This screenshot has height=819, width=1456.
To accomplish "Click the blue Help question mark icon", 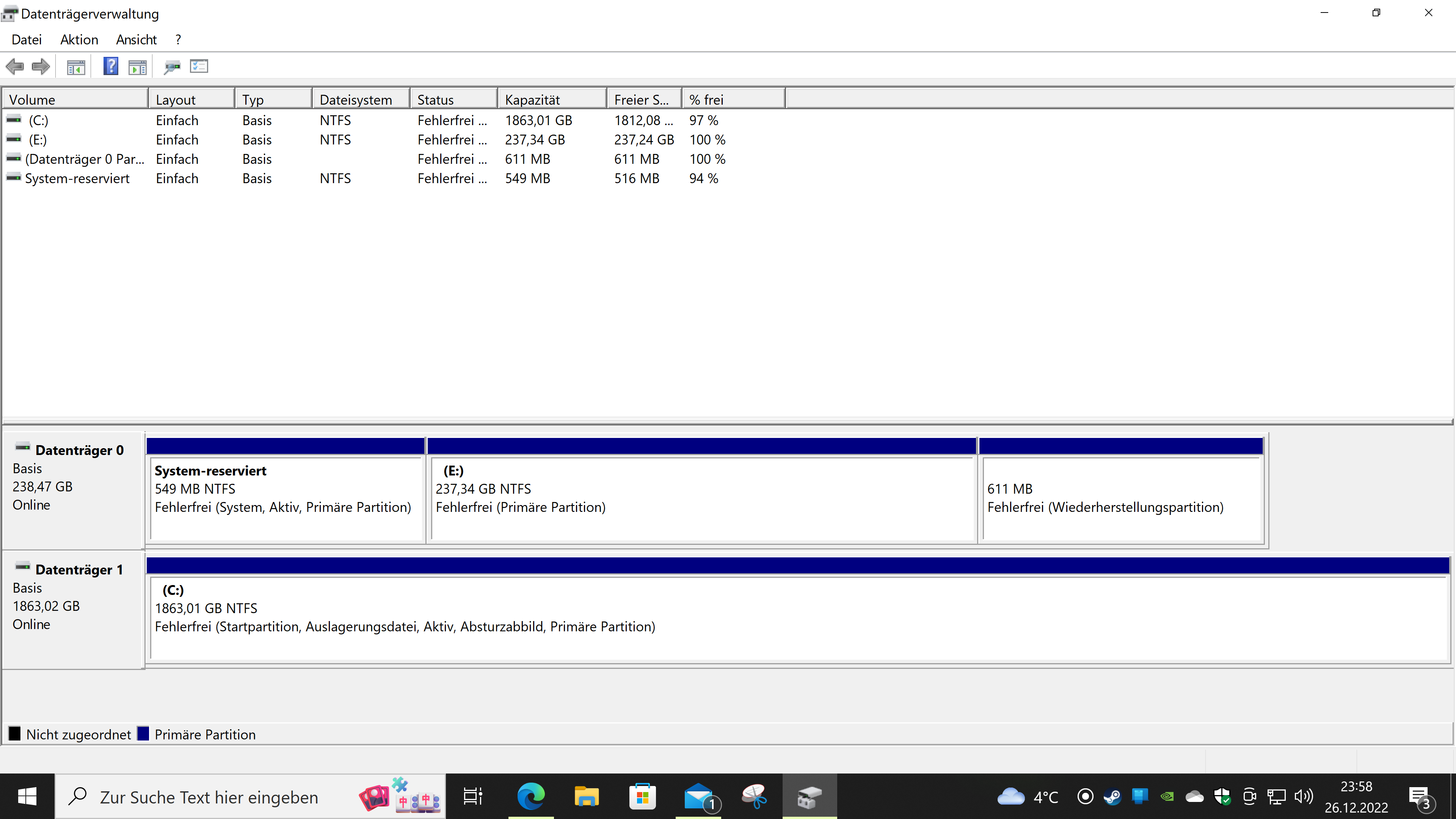I will [111, 66].
